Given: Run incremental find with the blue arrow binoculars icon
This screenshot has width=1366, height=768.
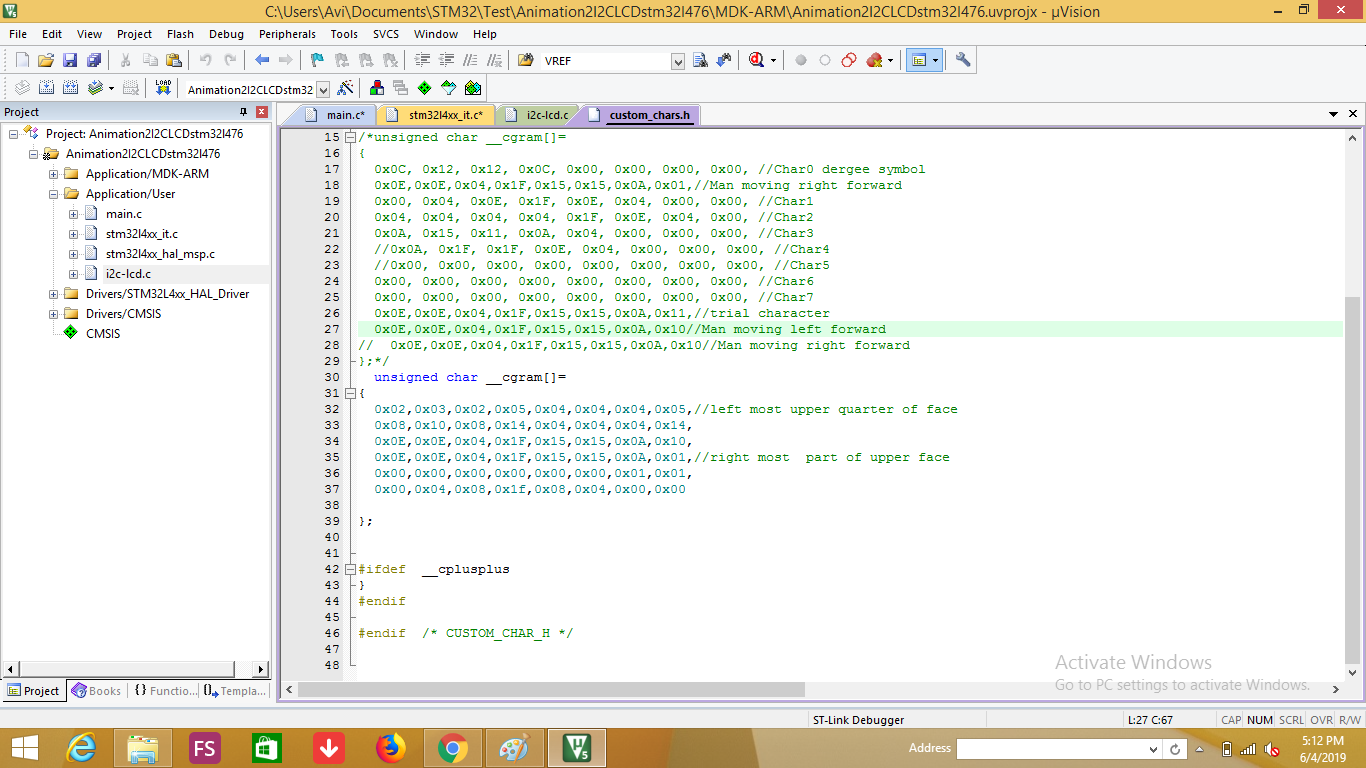Looking at the screenshot, I should tap(724, 60).
